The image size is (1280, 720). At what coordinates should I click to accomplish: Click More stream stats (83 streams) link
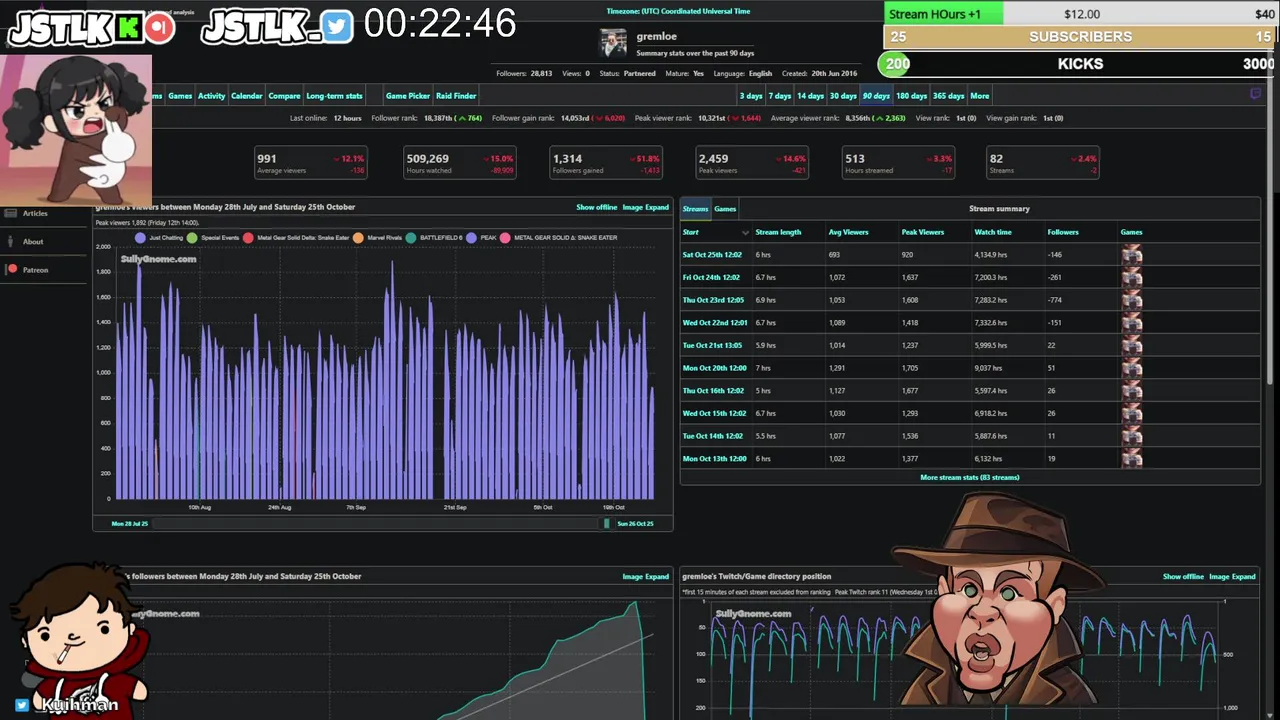[969, 478]
